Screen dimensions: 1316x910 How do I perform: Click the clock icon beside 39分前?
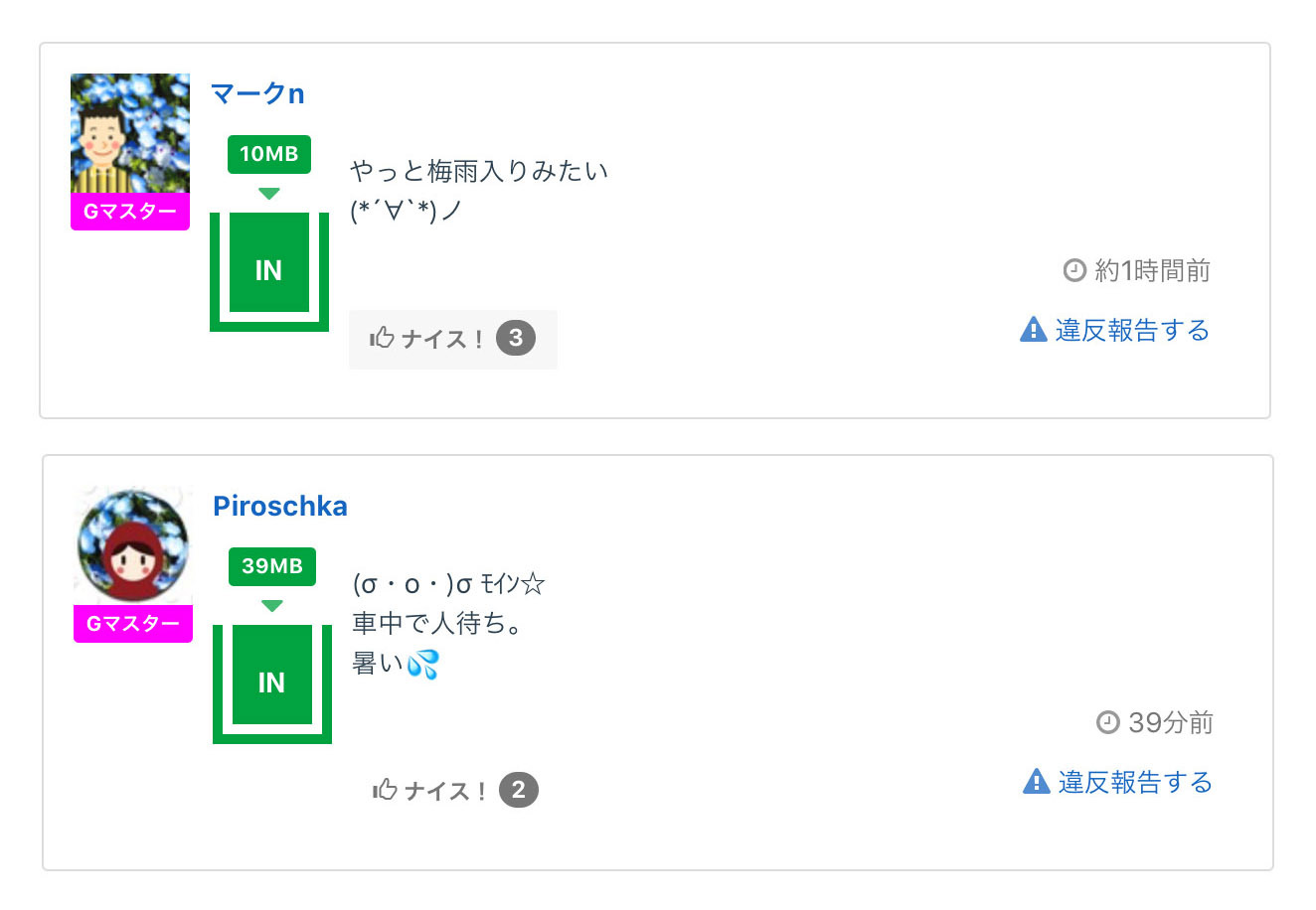pyautogui.click(x=1107, y=722)
